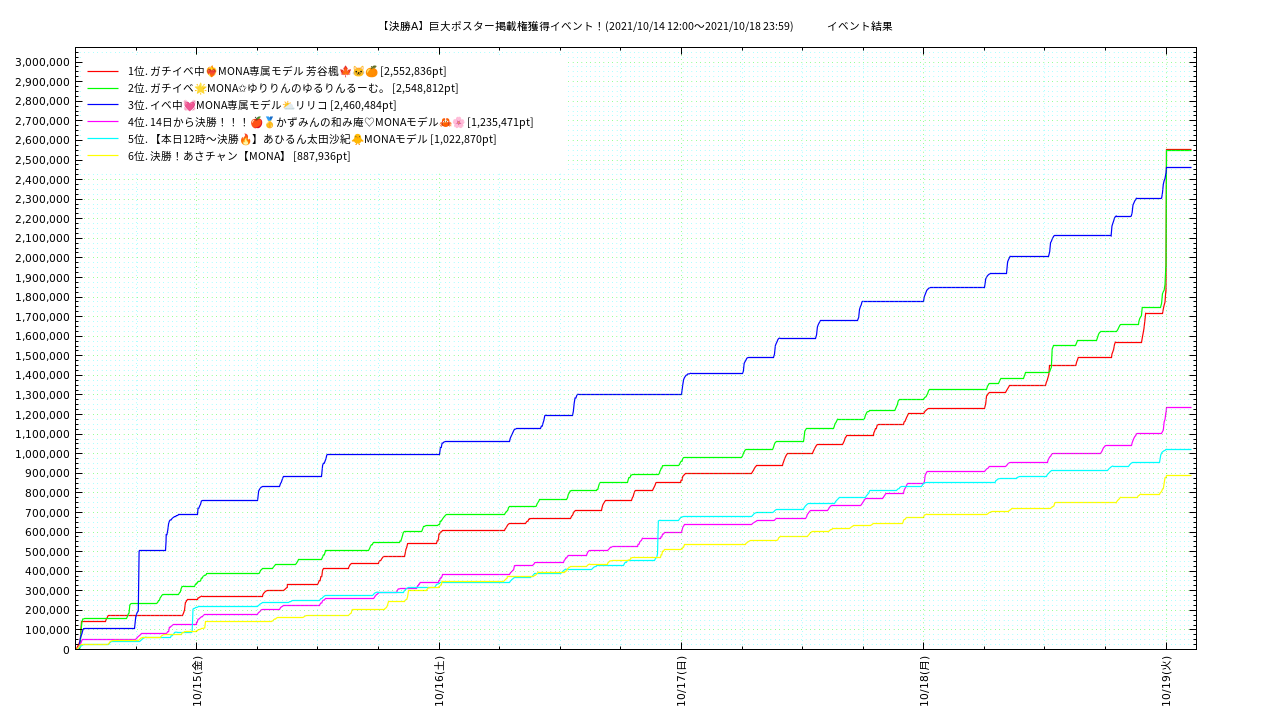Viewport: 1280px width, 720px height.
Task: Click the 800,000 y-axis label
Action: [49, 493]
